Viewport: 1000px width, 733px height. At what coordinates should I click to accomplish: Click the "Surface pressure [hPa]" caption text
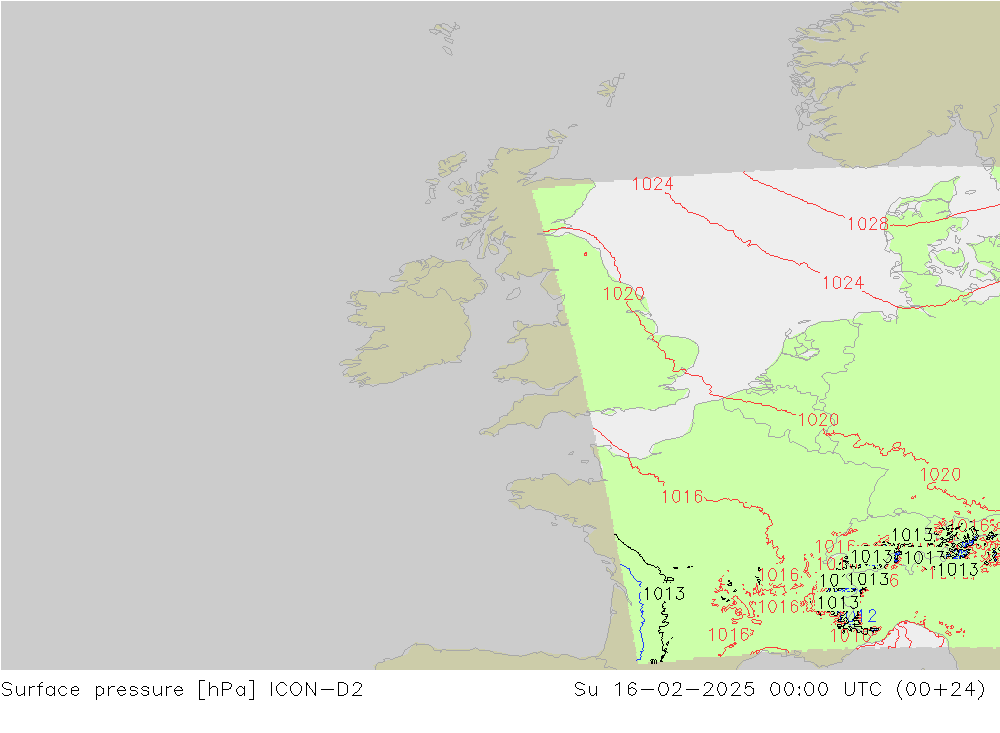128,690
